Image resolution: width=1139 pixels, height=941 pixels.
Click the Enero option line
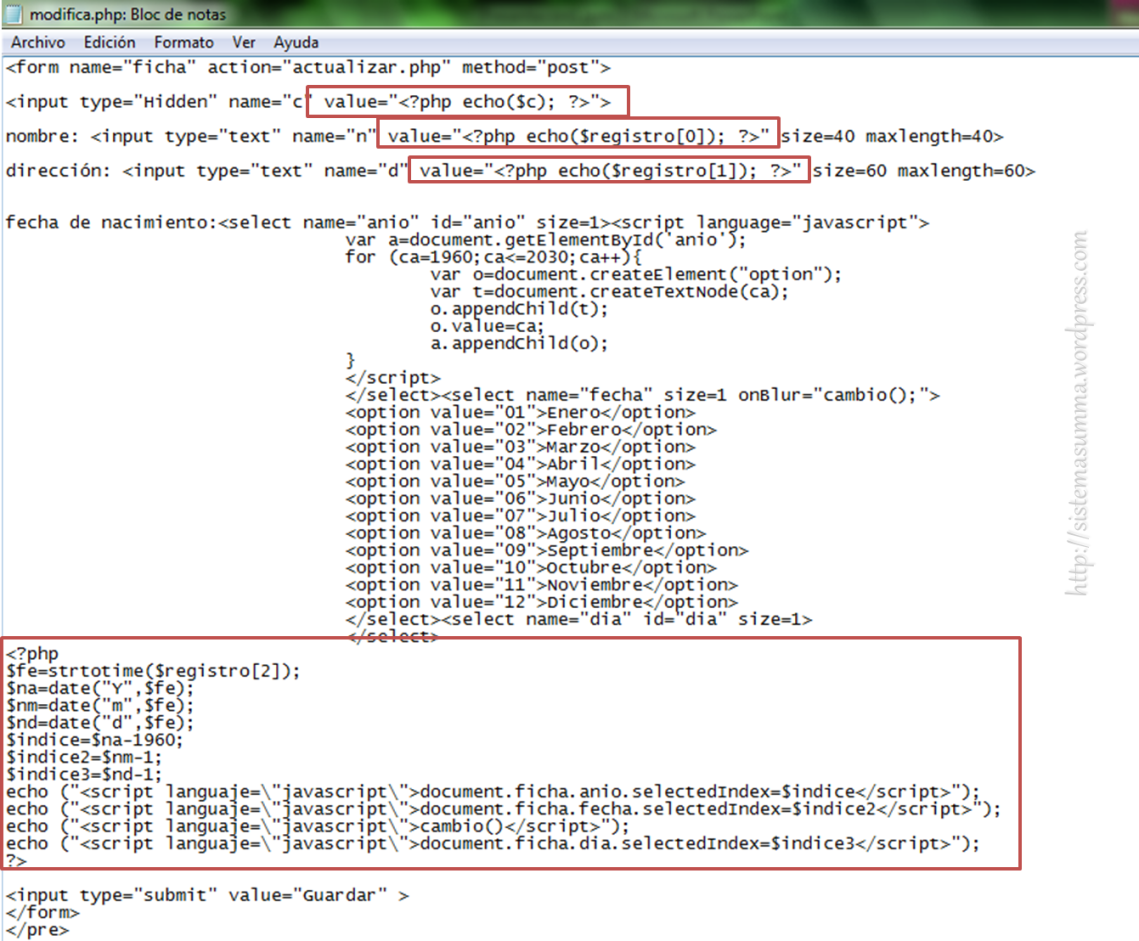pos(520,412)
